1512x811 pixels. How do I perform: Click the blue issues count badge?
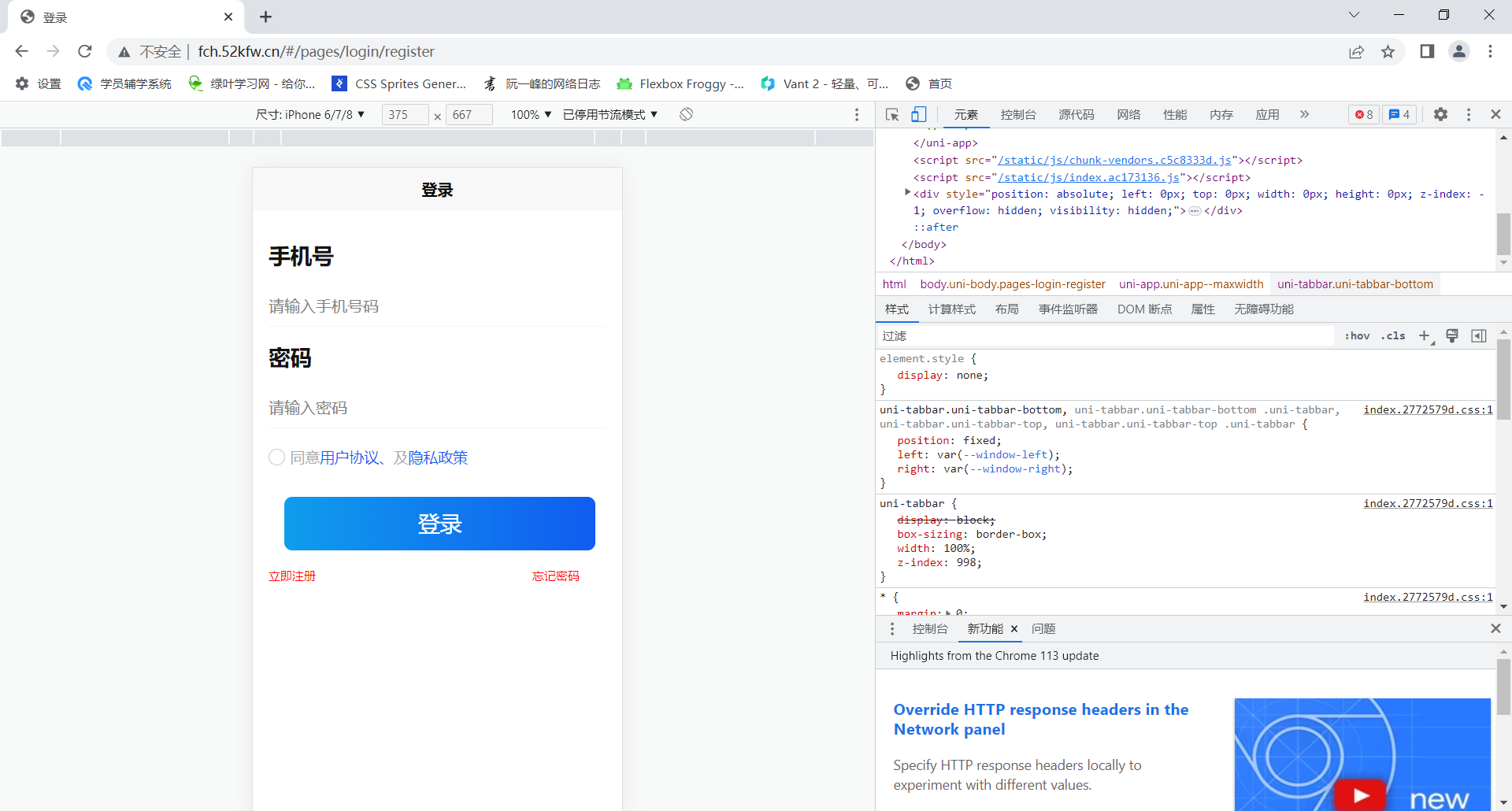[x=1399, y=115]
